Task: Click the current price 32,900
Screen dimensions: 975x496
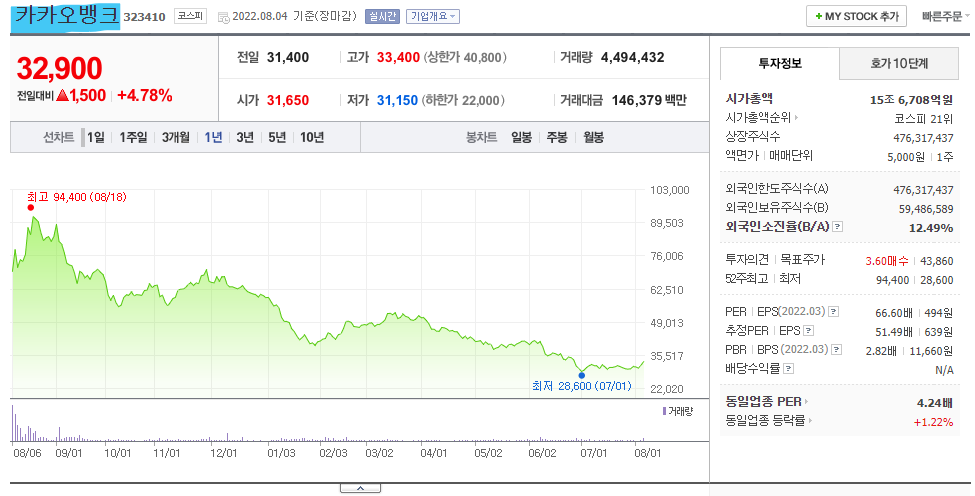Action: click(x=59, y=68)
